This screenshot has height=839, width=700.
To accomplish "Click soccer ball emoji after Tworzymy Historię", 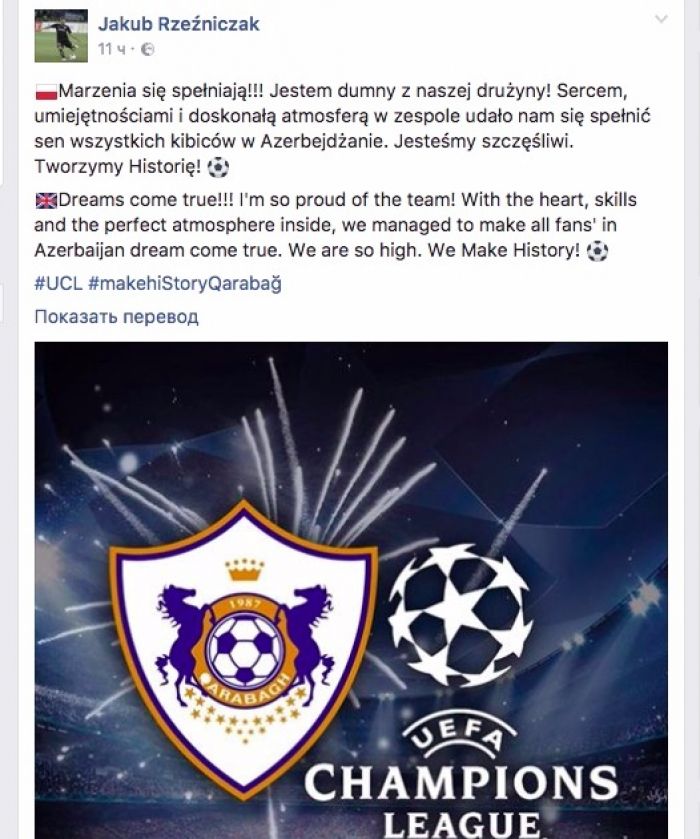I will (x=218, y=168).
